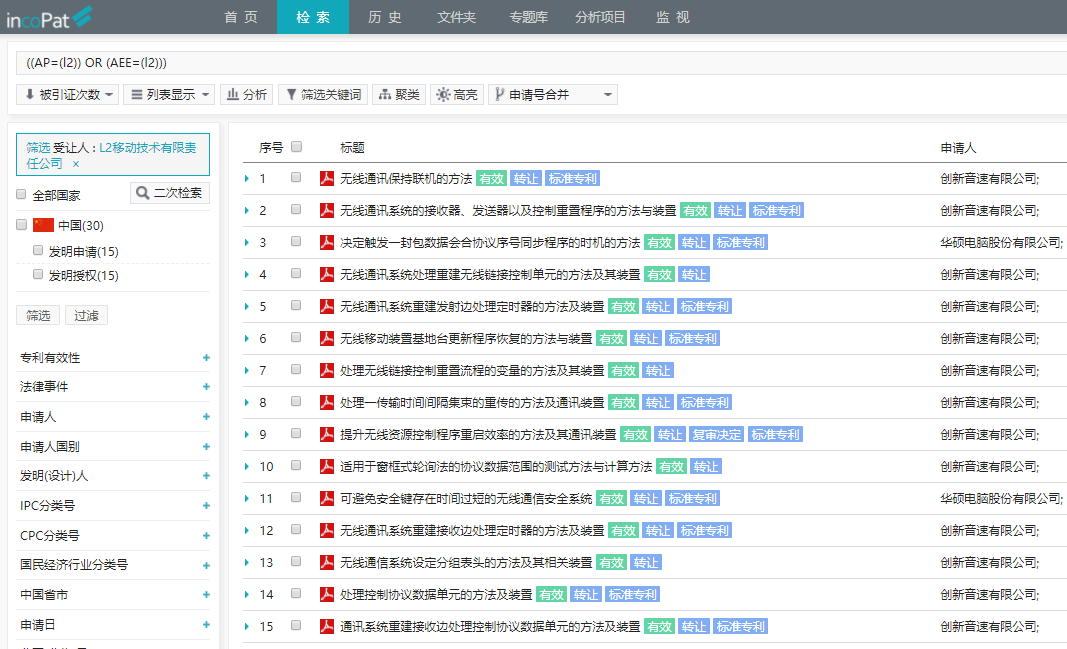Viewport: 1067px width, 649px height.
Task: Click the 分析 chart toolbar button
Action: (x=246, y=95)
